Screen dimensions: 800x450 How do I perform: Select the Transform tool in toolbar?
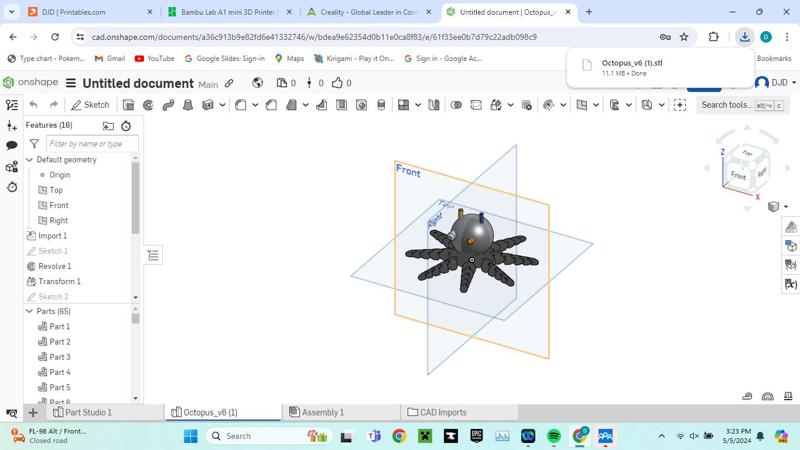(x=496, y=105)
